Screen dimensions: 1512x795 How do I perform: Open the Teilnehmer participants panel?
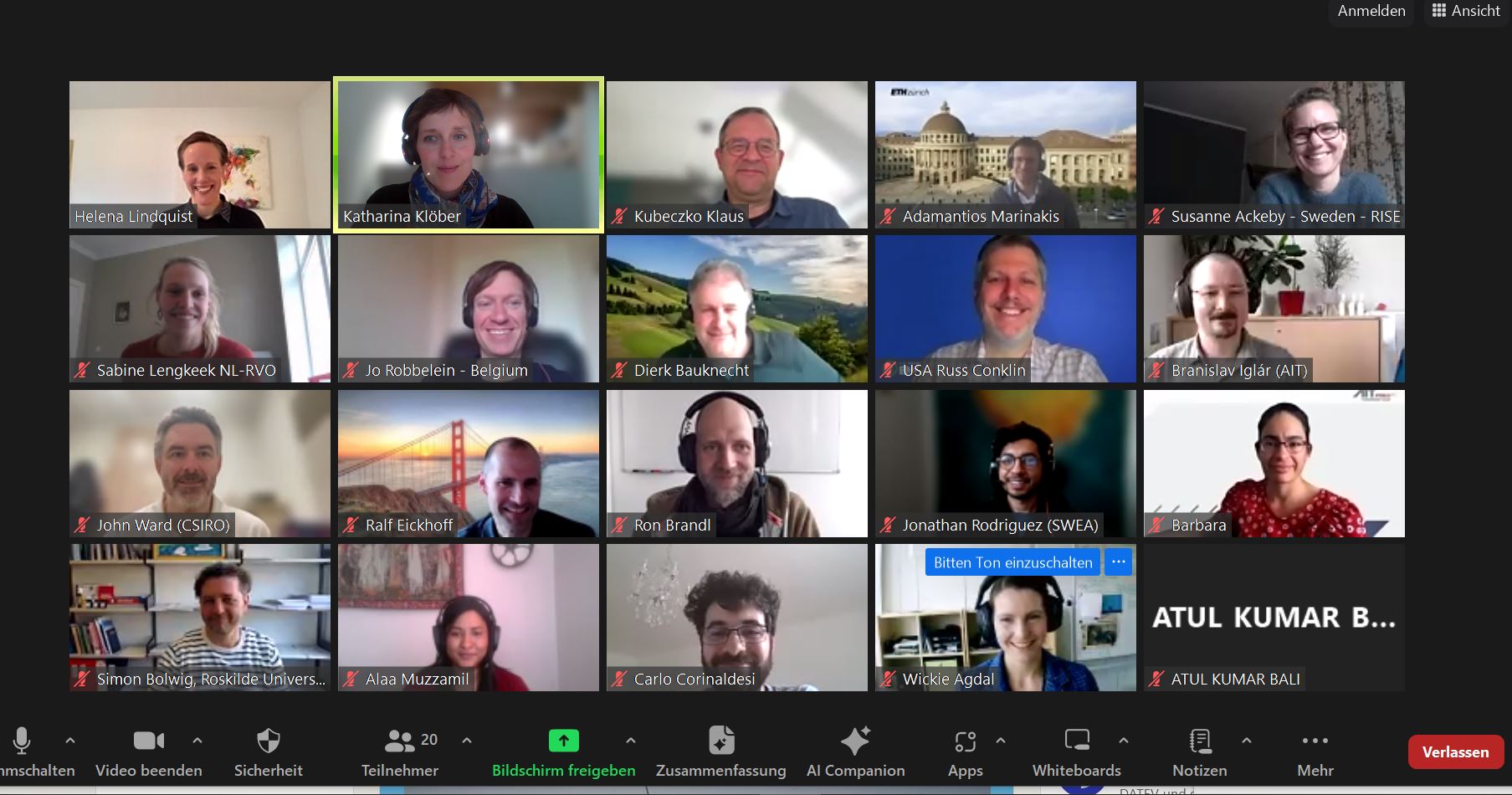pos(401,741)
